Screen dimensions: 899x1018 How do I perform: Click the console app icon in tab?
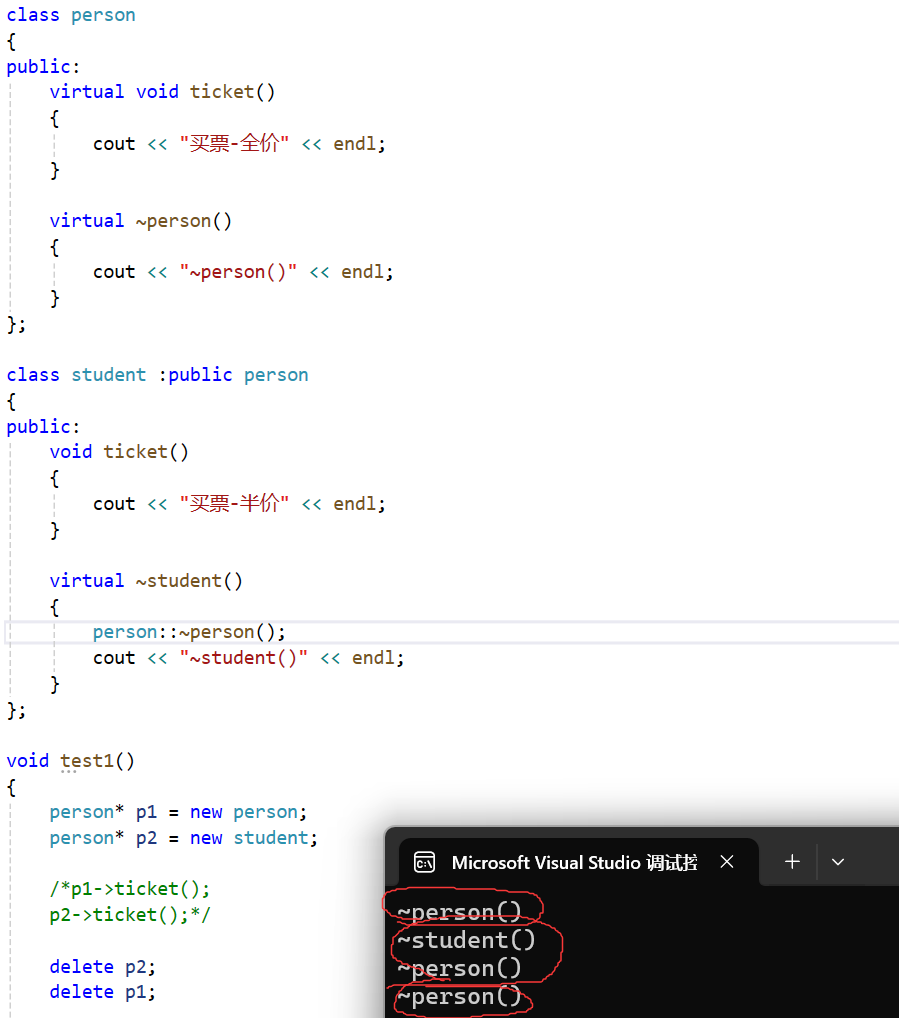click(x=425, y=862)
